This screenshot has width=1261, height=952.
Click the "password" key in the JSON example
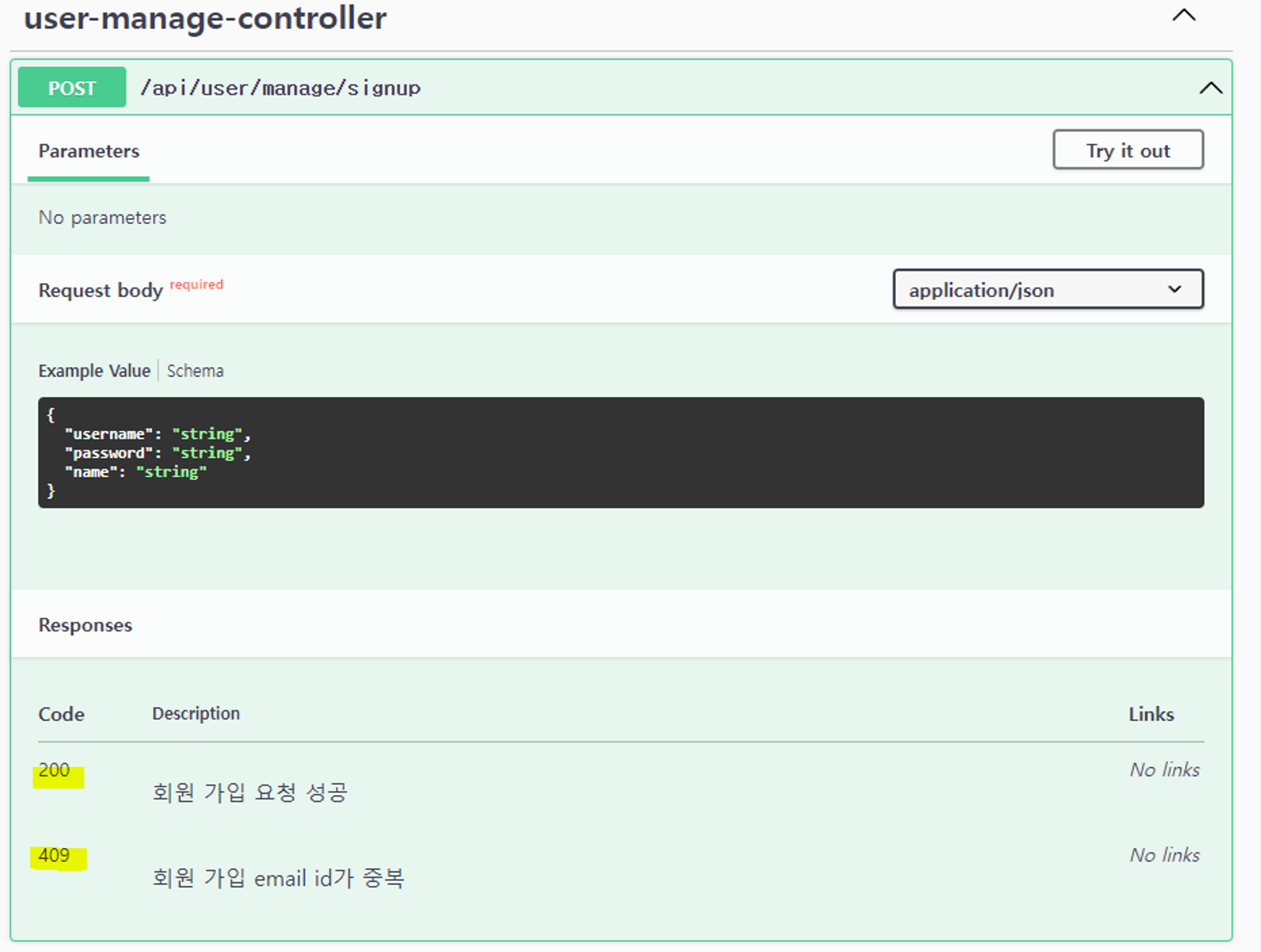pos(108,453)
